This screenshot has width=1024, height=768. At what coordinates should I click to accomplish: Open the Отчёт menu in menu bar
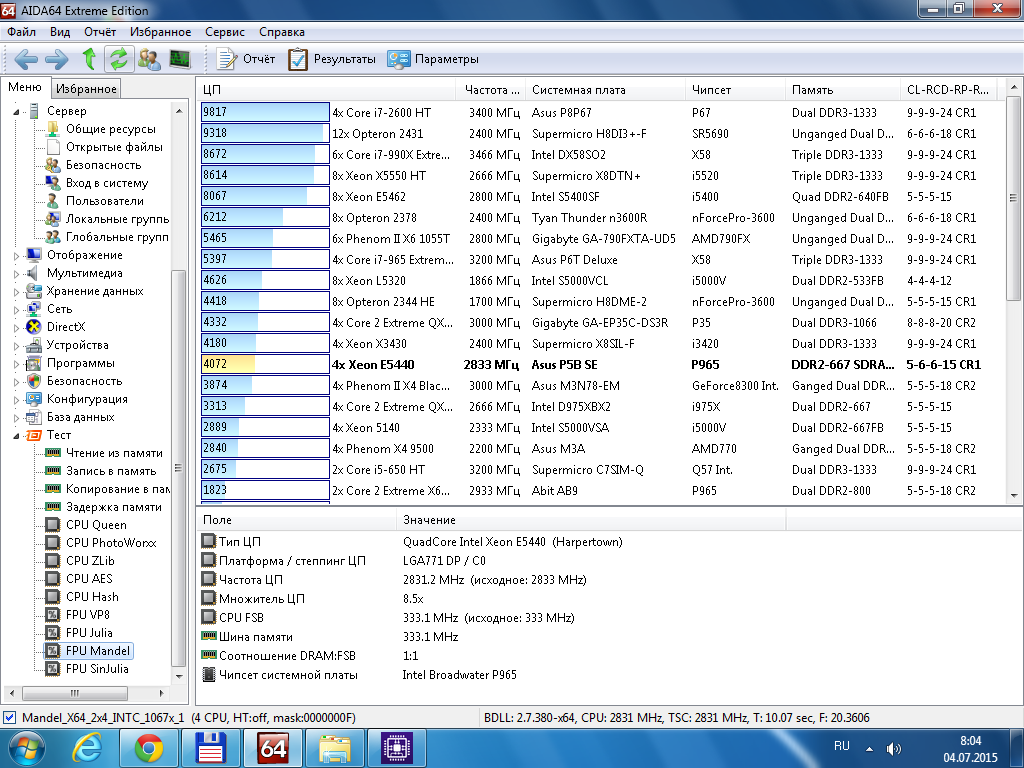point(100,32)
